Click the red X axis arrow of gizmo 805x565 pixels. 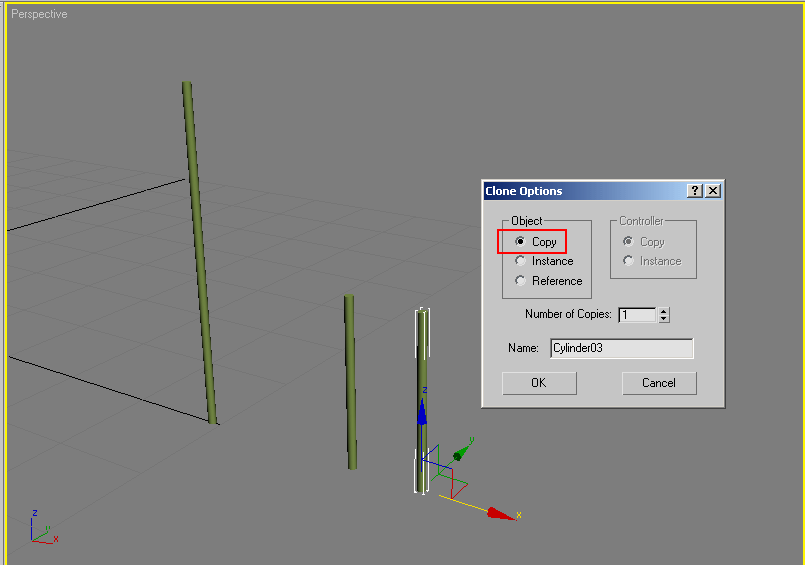(500, 514)
